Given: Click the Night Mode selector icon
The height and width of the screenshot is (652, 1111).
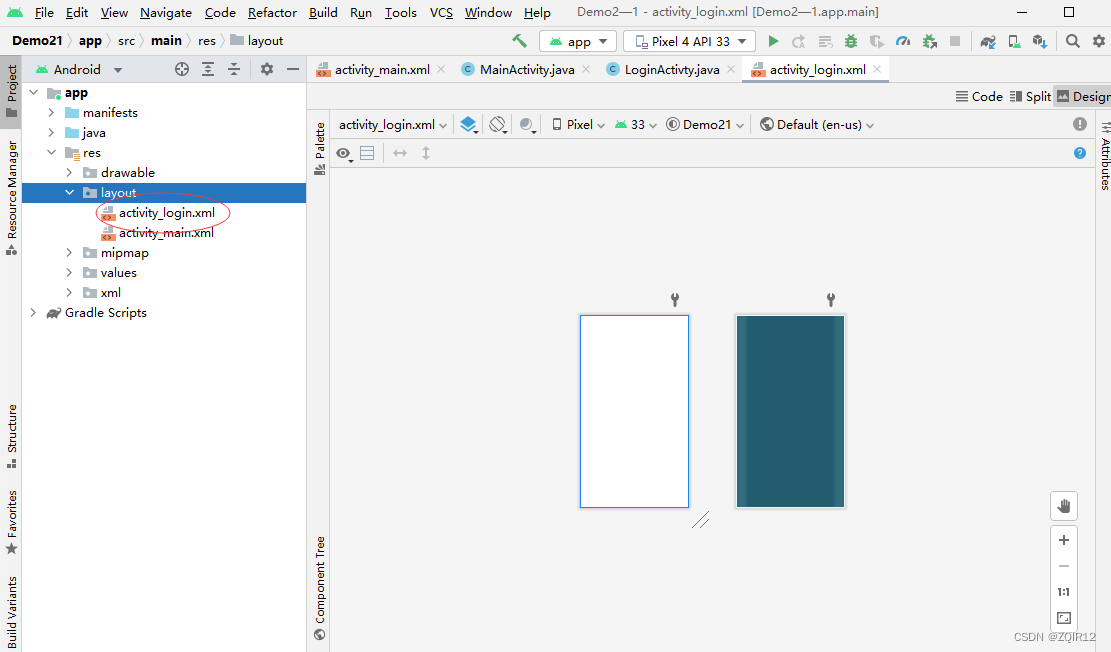Looking at the screenshot, I should pyautogui.click(x=527, y=125).
